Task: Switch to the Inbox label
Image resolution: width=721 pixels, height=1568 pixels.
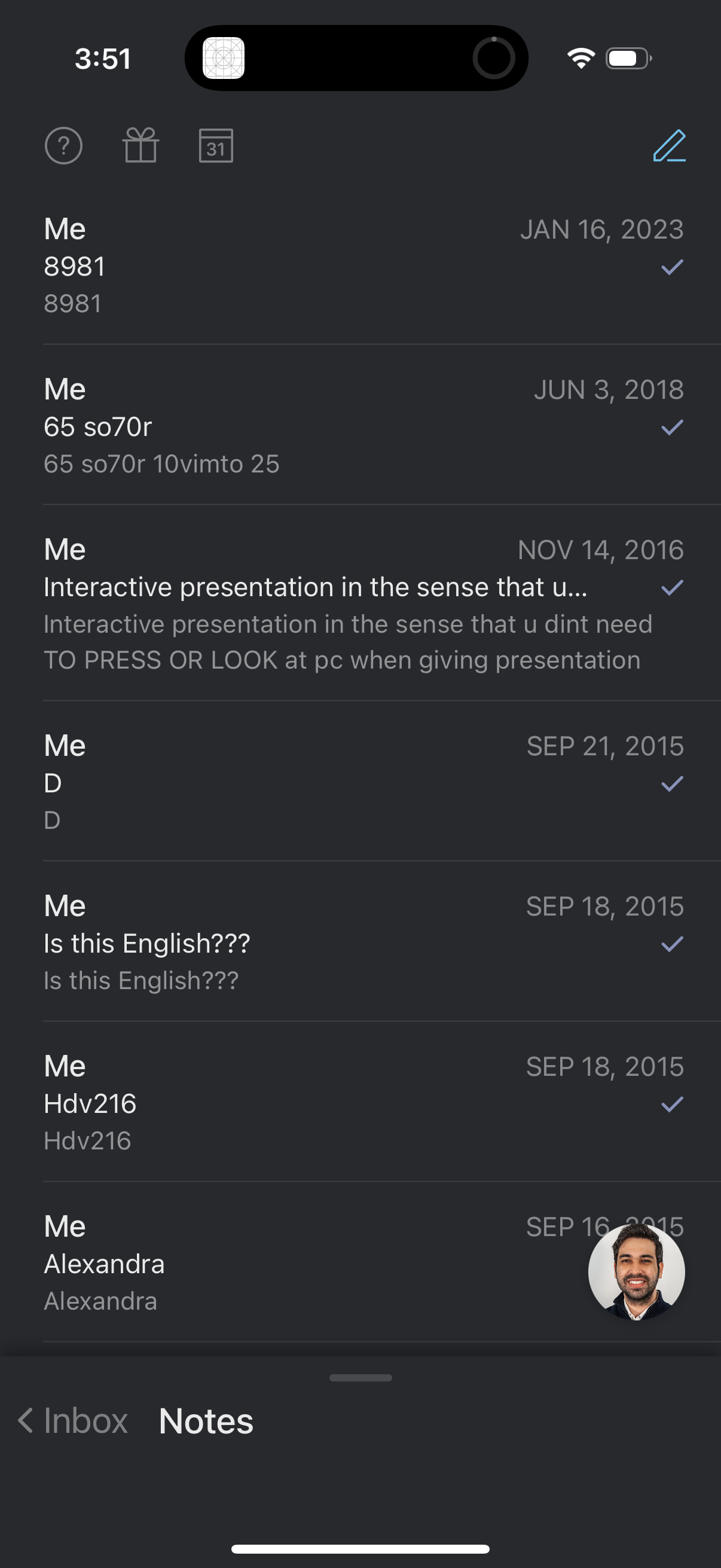Action: [85, 1421]
